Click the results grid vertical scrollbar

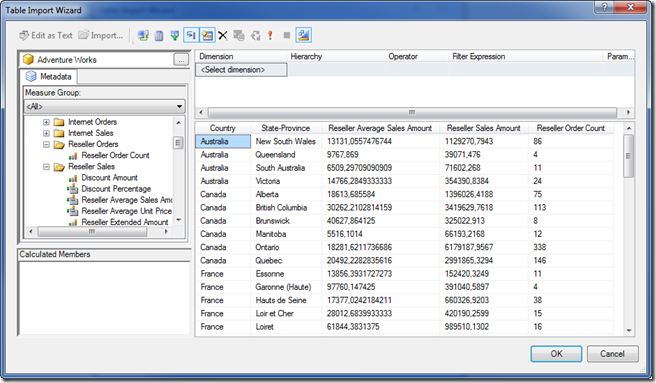[x=628, y=156]
